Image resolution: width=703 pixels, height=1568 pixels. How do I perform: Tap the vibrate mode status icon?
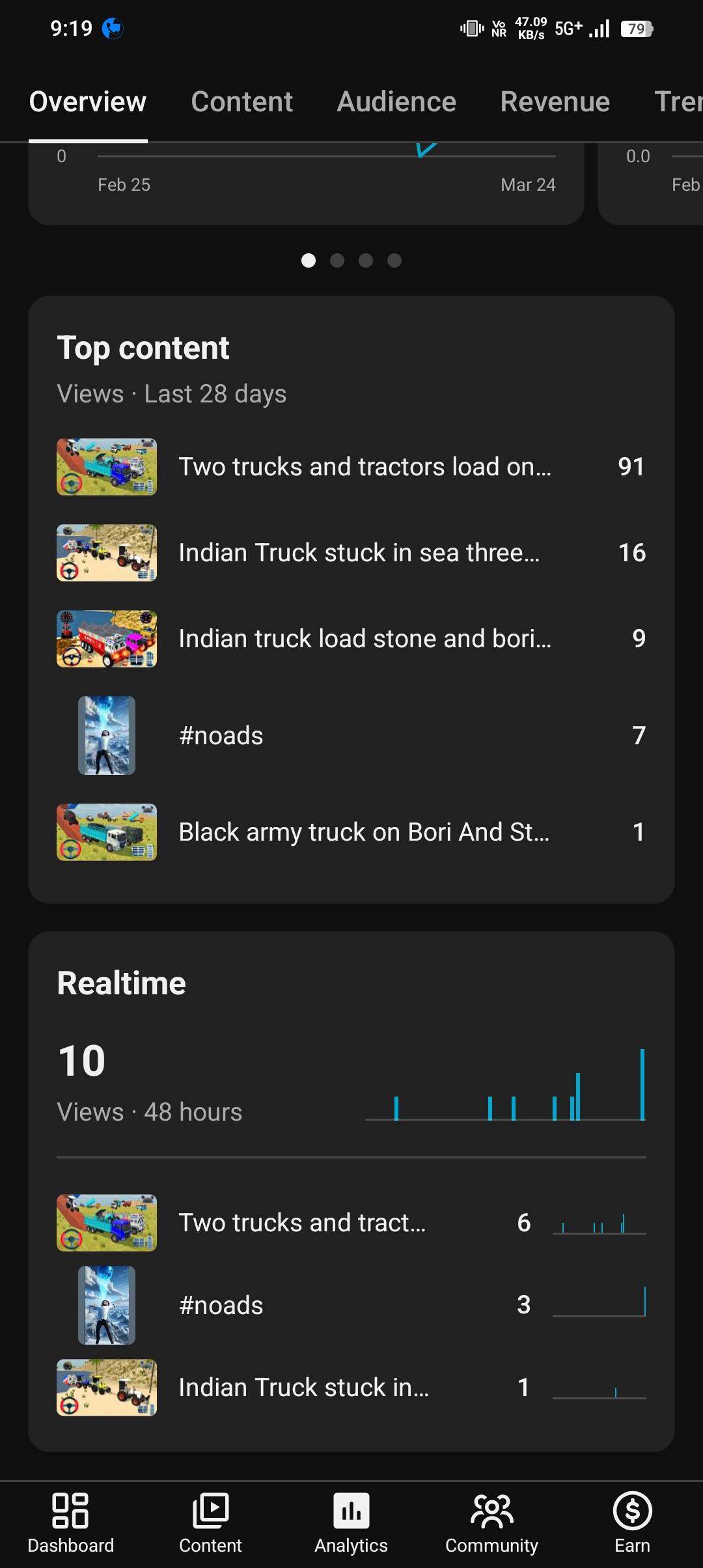tap(472, 29)
